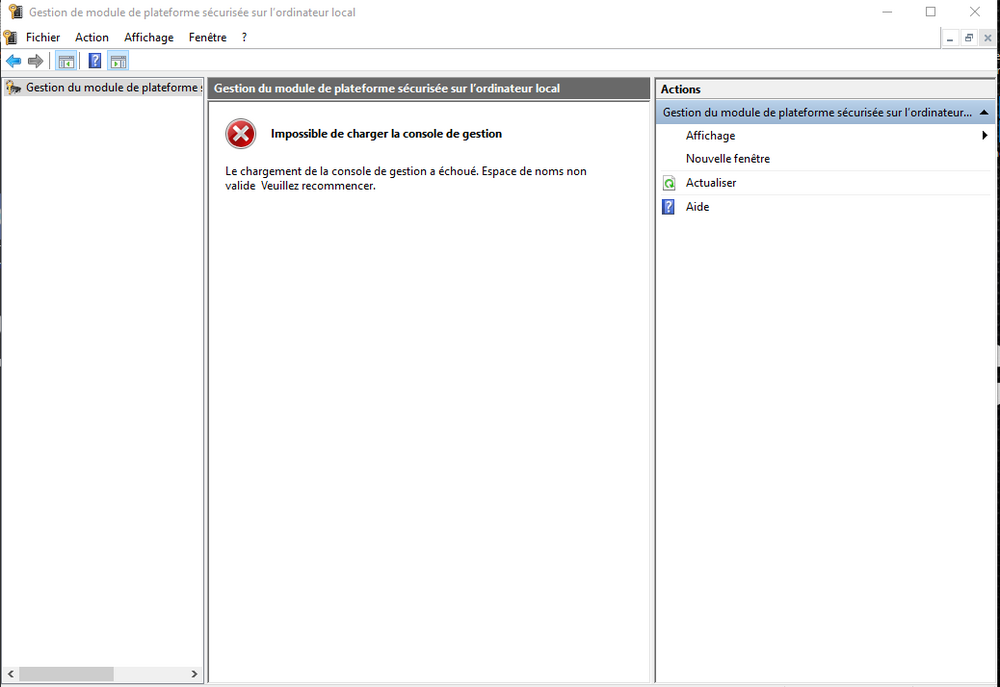Image resolution: width=1000 pixels, height=687 pixels.
Task: Click Nouvelle fenêtre in Actions pane
Action: click(x=727, y=159)
